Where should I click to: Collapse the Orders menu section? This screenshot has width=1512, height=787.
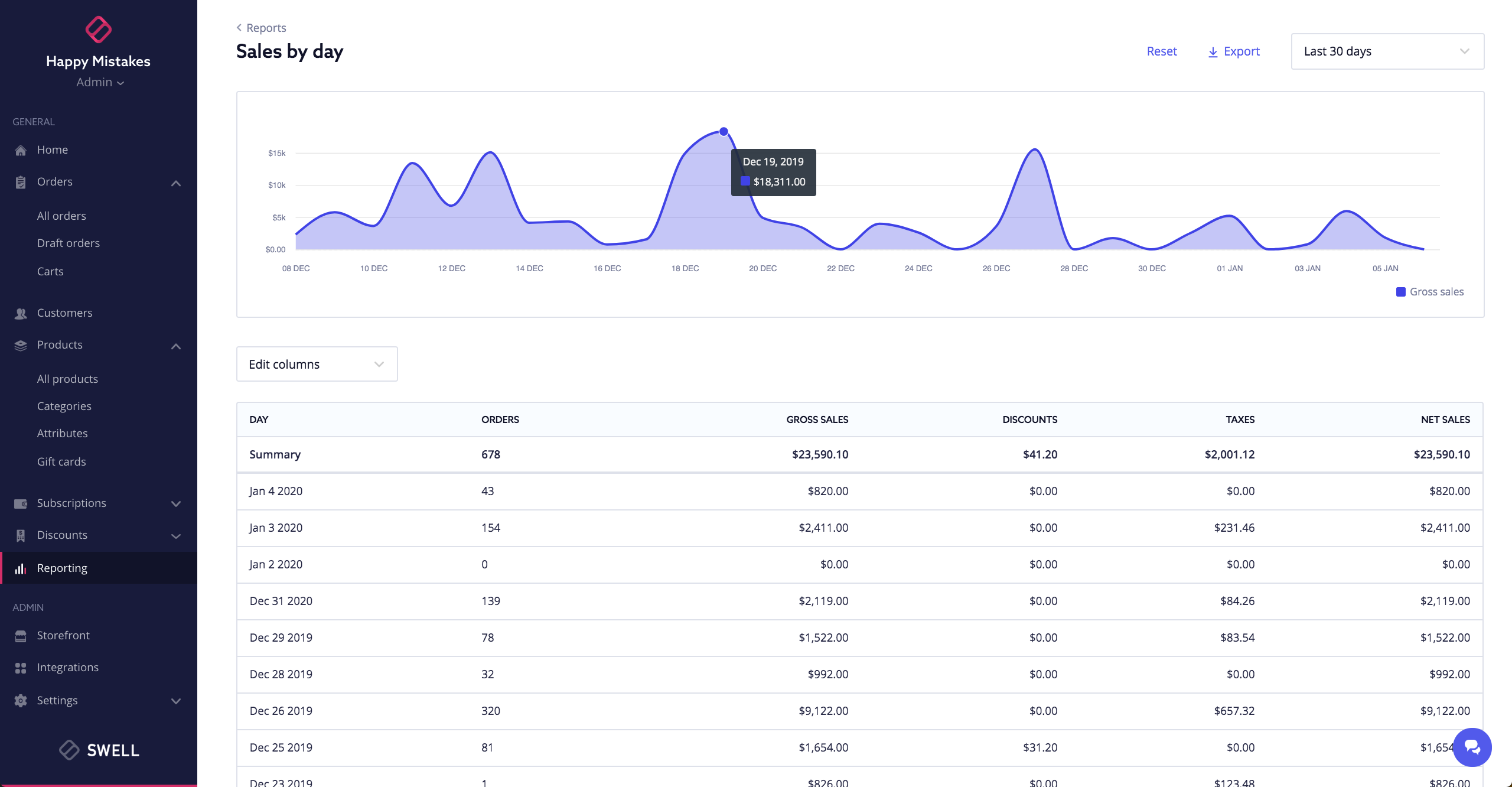tap(175, 183)
